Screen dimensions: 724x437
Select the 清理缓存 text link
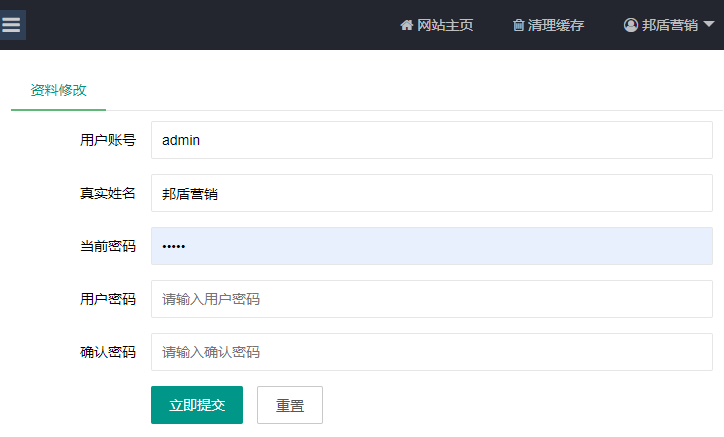(556, 25)
